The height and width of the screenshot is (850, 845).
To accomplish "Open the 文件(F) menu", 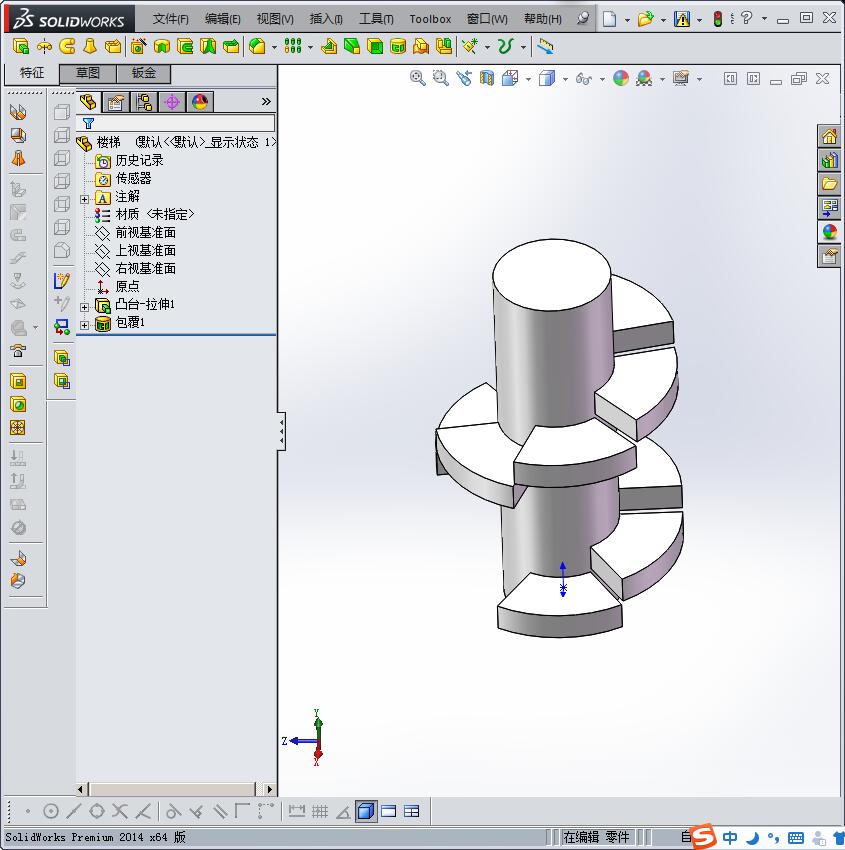I will [170, 19].
